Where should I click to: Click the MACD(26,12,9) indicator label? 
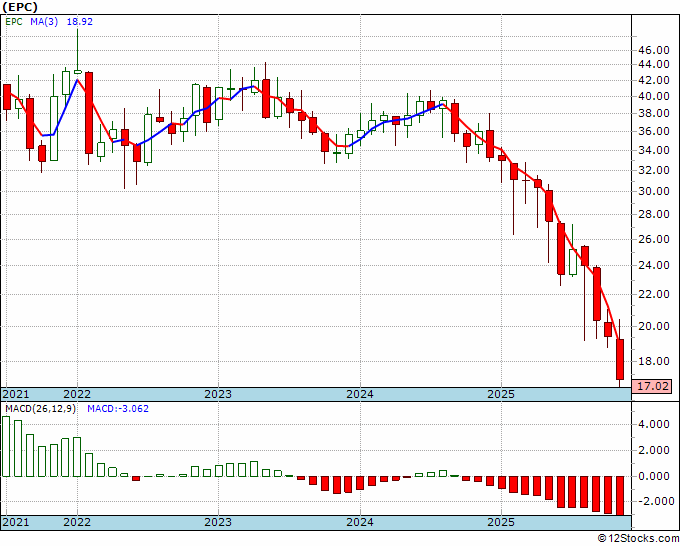(x=40, y=409)
